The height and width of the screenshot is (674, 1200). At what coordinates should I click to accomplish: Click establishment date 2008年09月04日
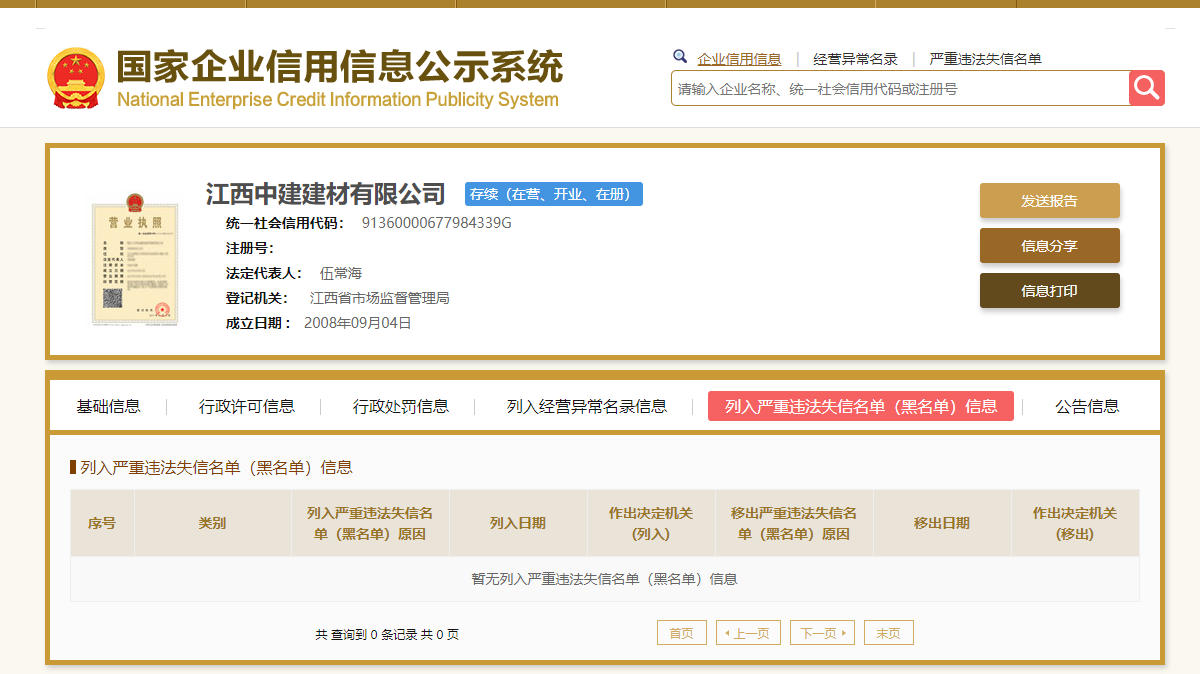coord(358,323)
